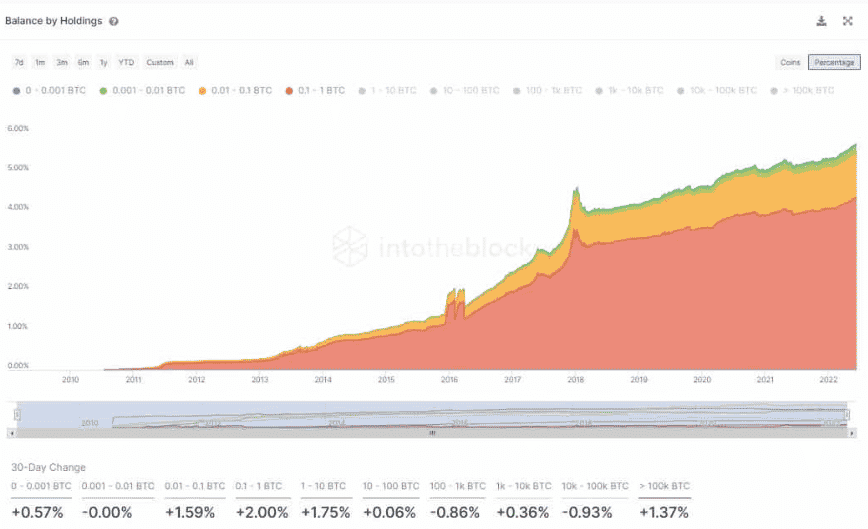
Task: Open the Custom date range picker
Action: tap(160, 62)
